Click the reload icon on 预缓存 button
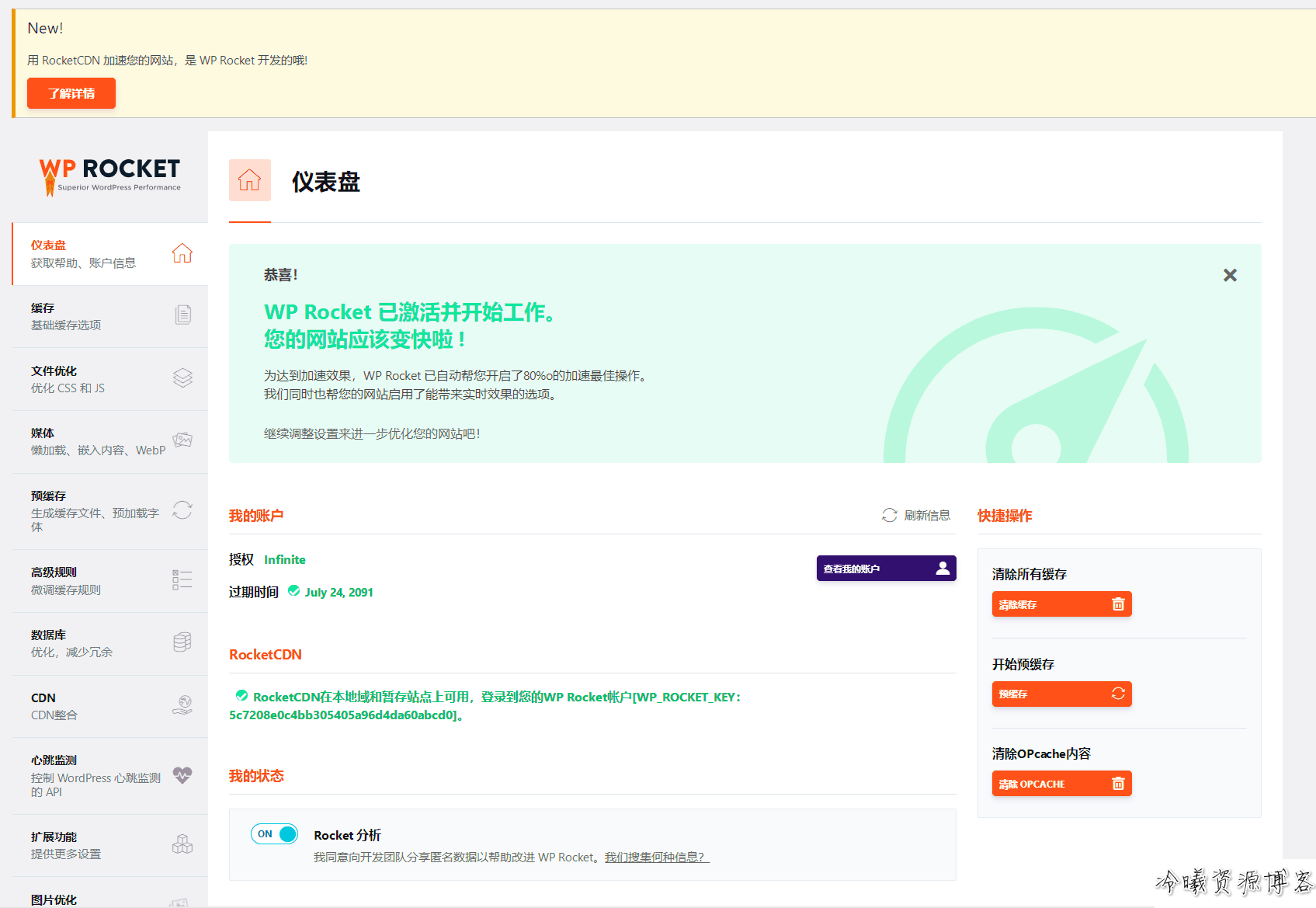Viewport: 1316px width, 908px height. (x=1118, y=693)
